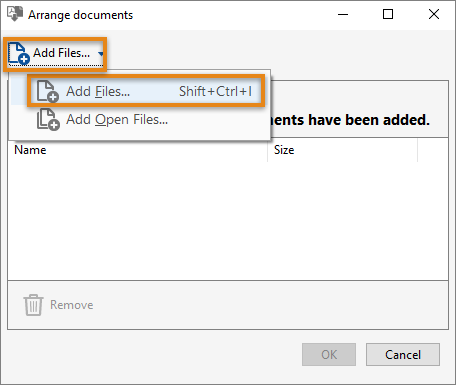Close the Arrange documents window
The height and width of the screenshot is (385, 456).
click(x=434, y=14)
